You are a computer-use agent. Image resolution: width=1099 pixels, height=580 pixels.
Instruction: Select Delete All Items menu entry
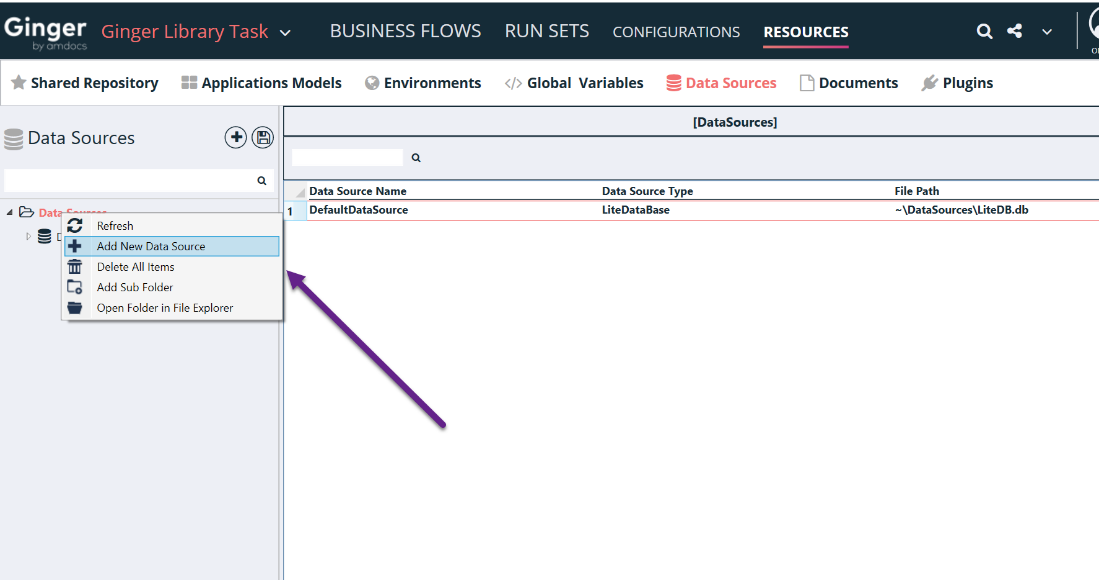[172, 267]
